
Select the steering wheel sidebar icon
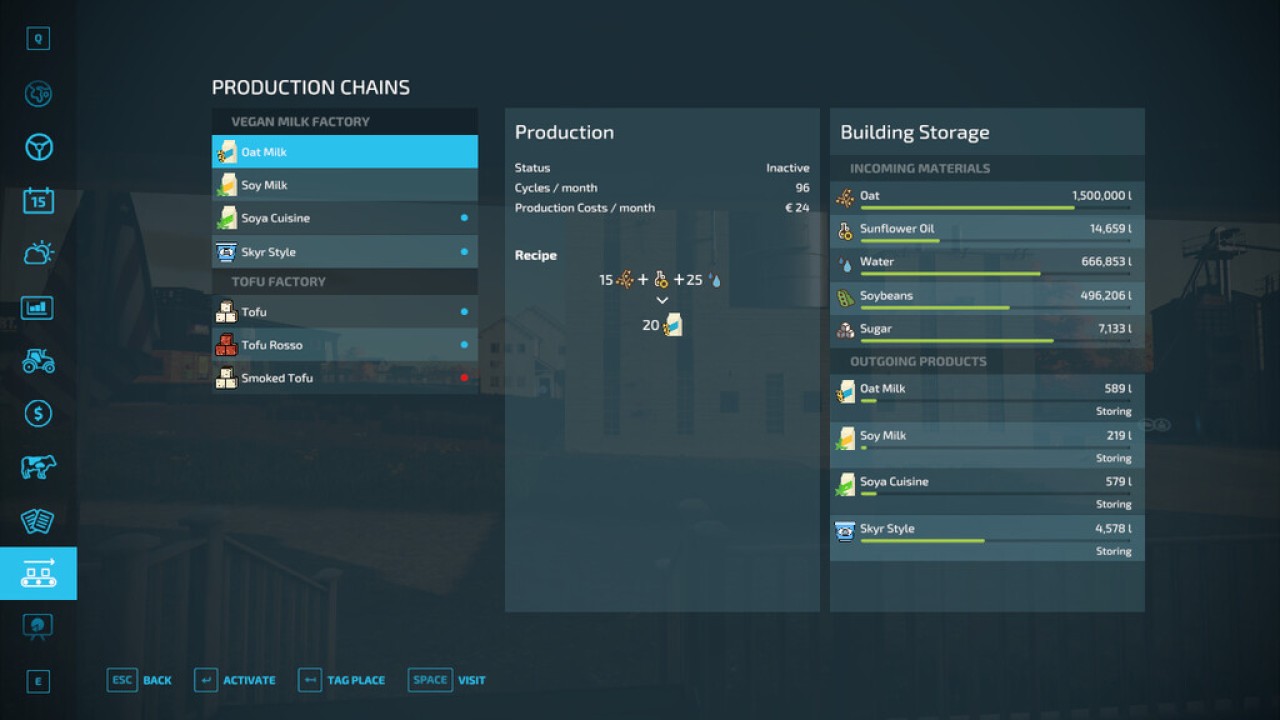(38, 148)
